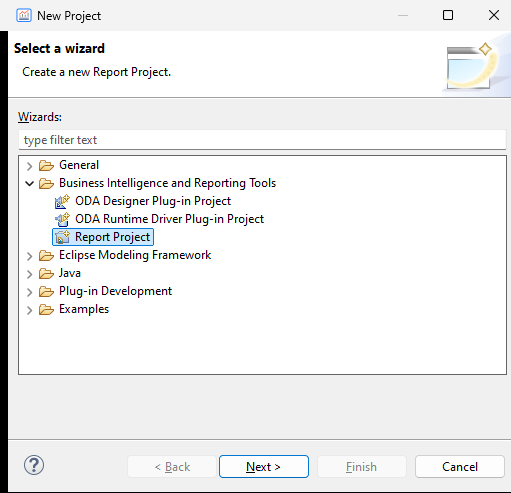This screenshot has height=493, width=511.
Task: Click the General folder icon
Action: pos(46,165)
